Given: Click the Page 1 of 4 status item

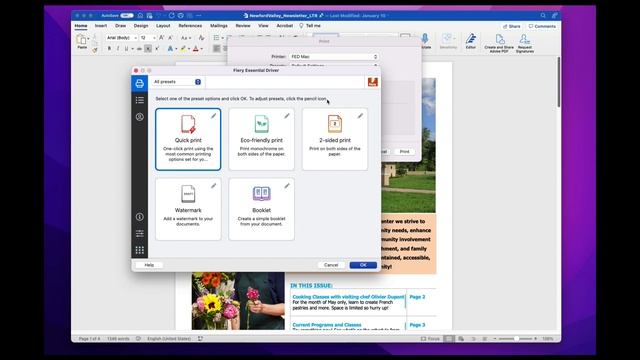Looking at the screenshot, I should click(x=89, y=339).
